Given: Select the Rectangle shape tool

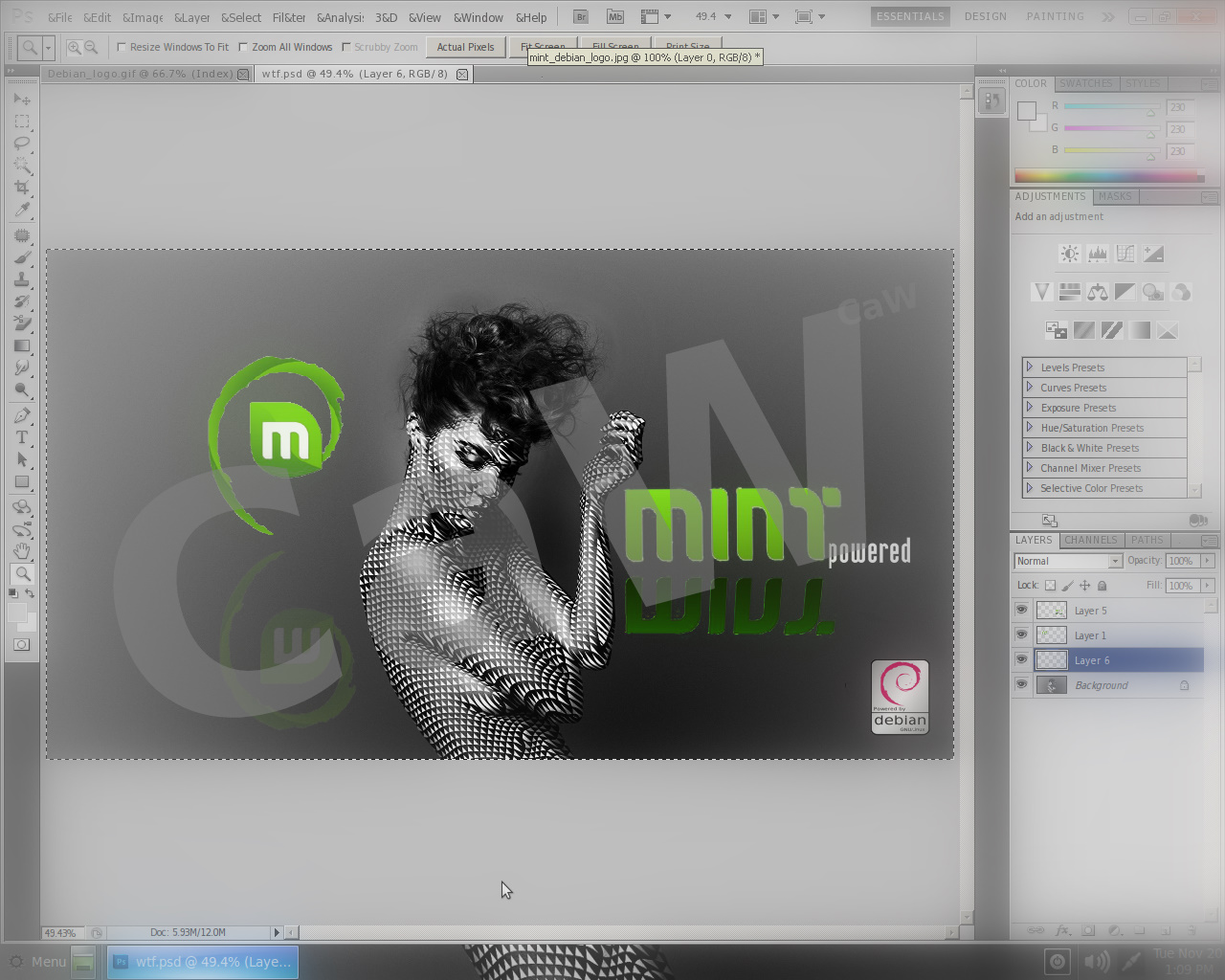Looking at the screenshot, I should [22, 481].
